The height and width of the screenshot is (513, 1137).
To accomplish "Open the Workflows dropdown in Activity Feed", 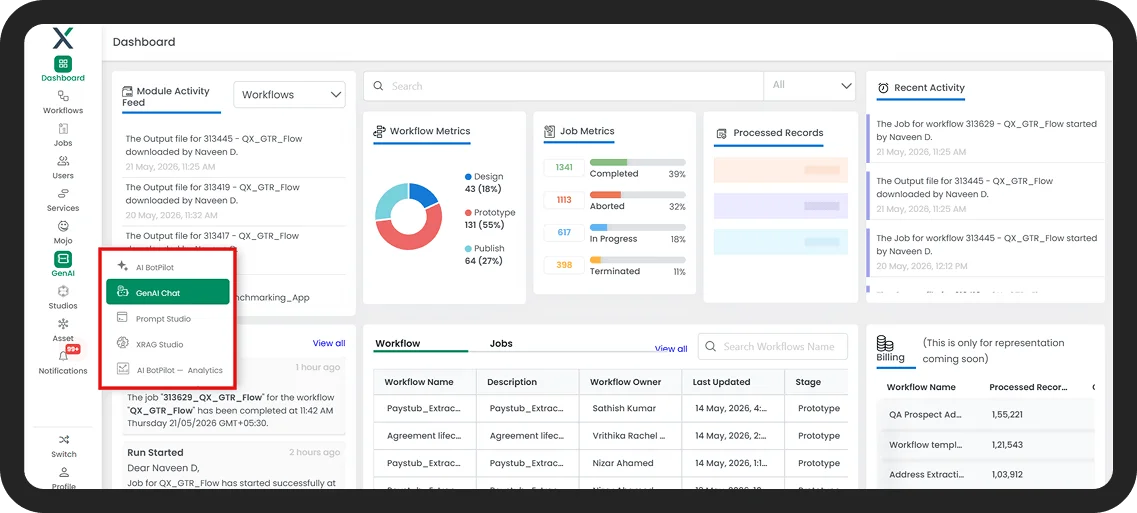I will (289, 94).
